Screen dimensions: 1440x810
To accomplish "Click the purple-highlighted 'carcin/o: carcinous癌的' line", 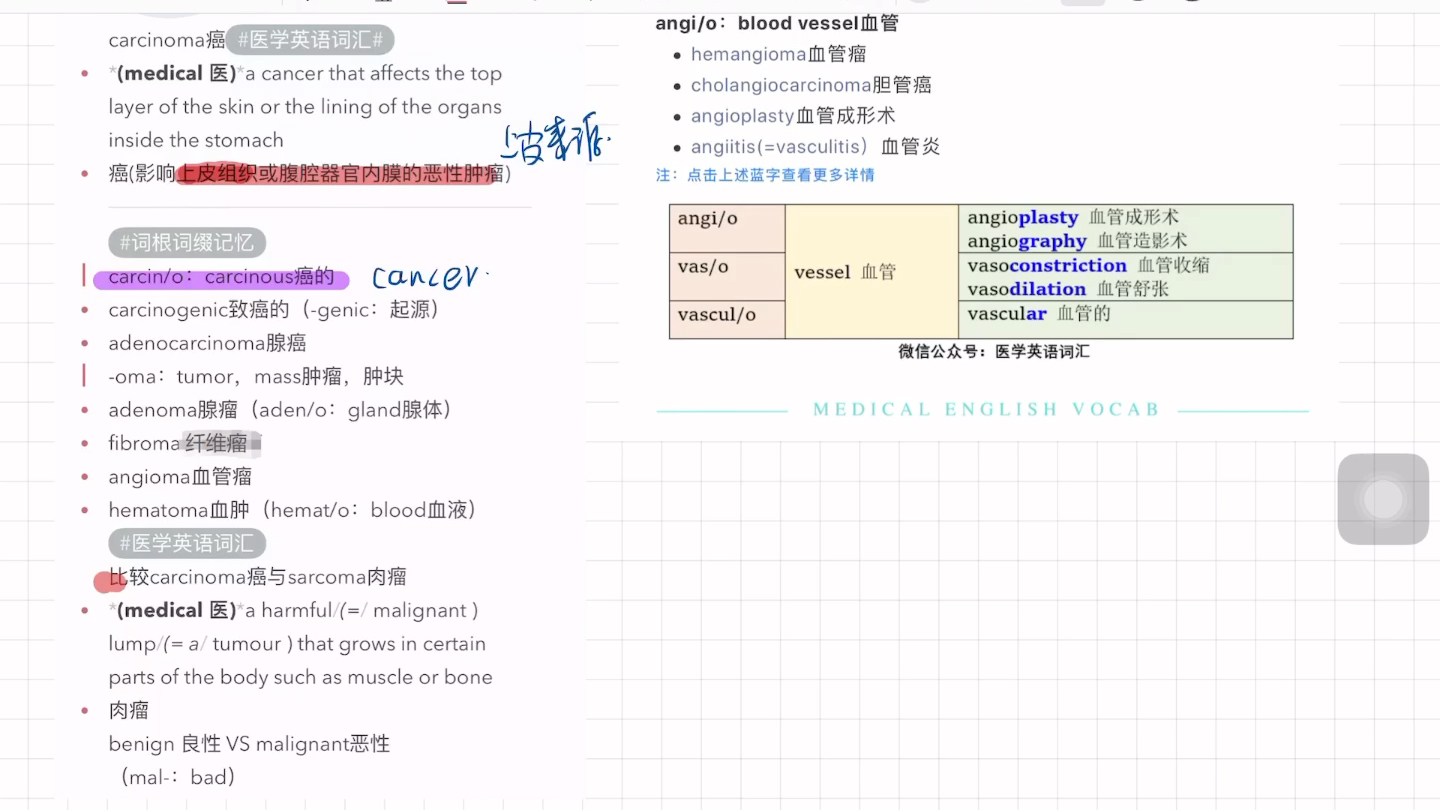I will [221, 277].
